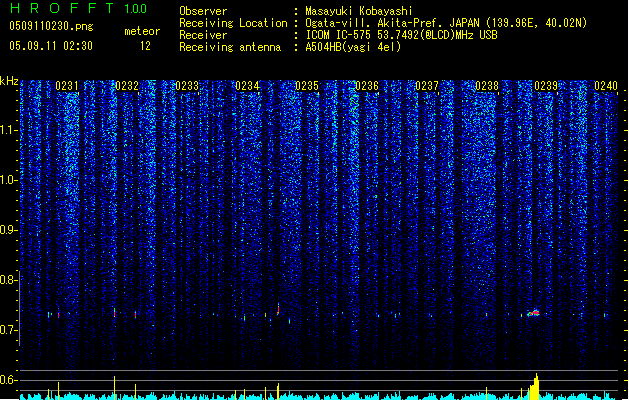Click the 'meteor' label
The width and height of the screenshot is (629, 400).
(x=142, y=31)
